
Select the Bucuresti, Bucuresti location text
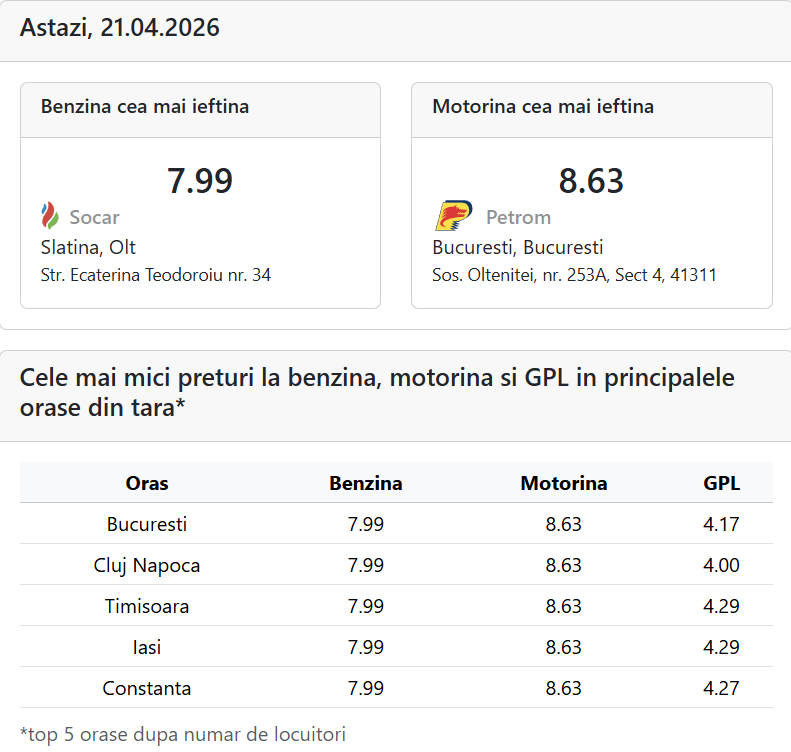(x=517, y=247)
